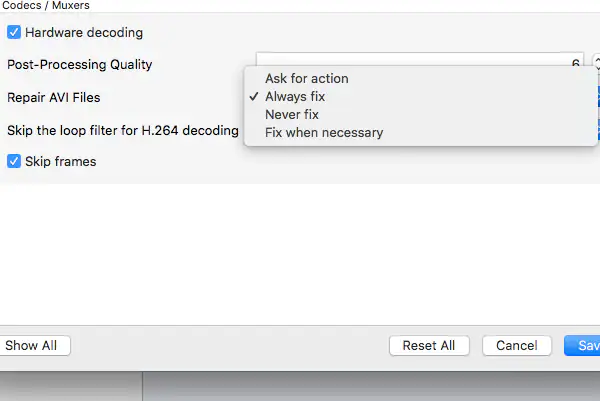Click the 'Hardware decoding' label text
This screenshot has height=401, width=600.
tap(84, 33)
